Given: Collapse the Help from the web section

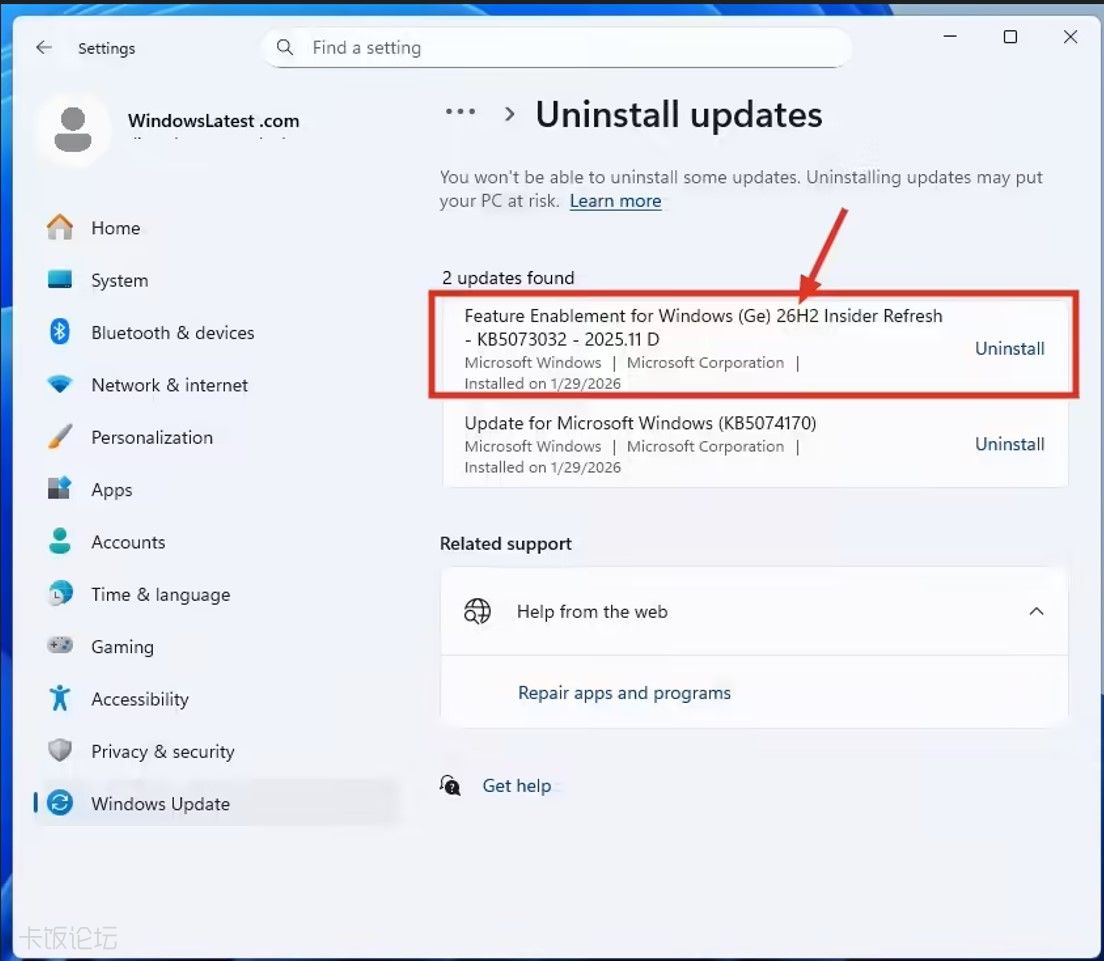Looking at the screenshot, I should pyautogui.click(x=1036, y=611).
